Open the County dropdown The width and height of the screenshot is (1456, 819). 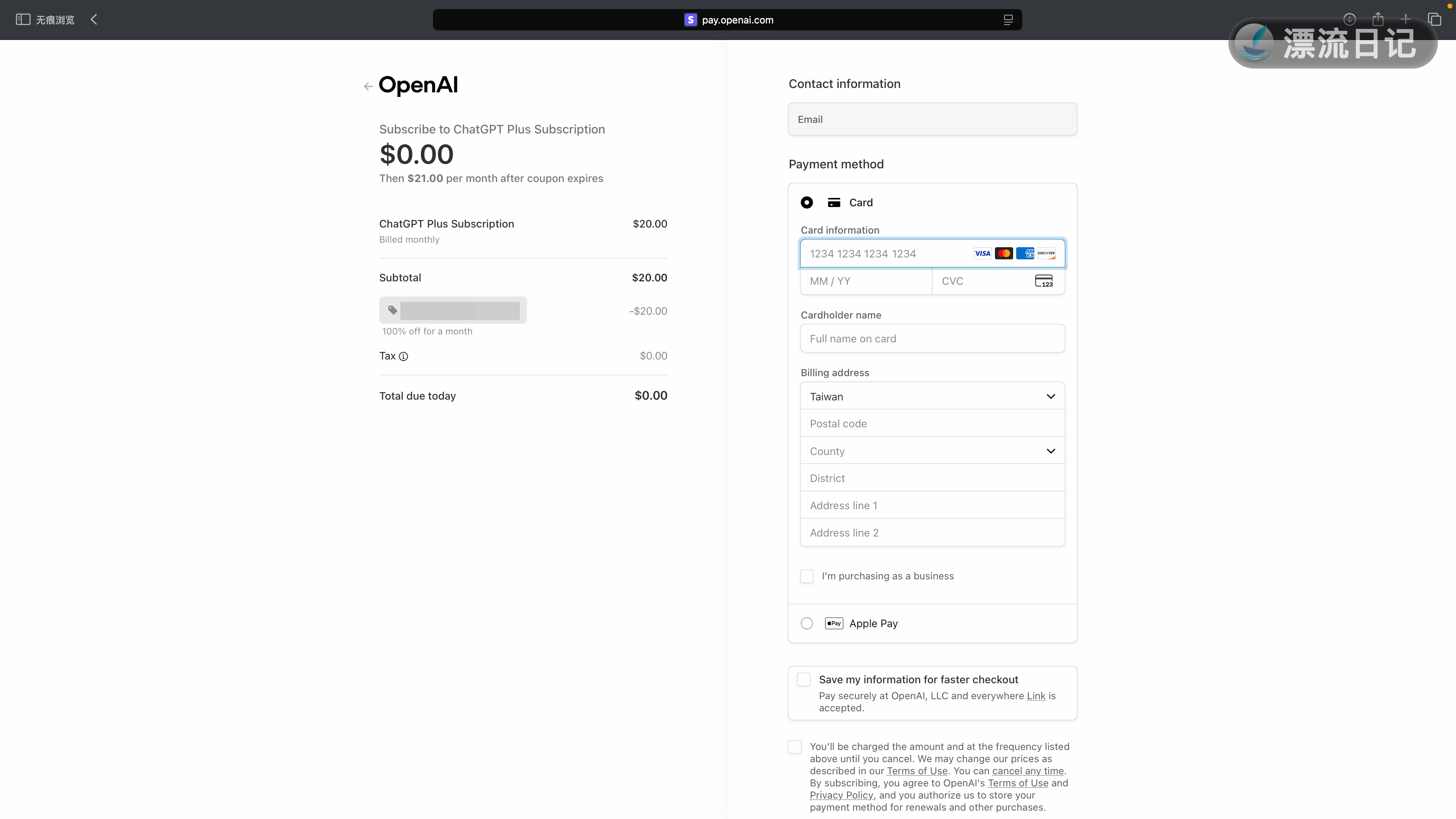coord(933,451)
